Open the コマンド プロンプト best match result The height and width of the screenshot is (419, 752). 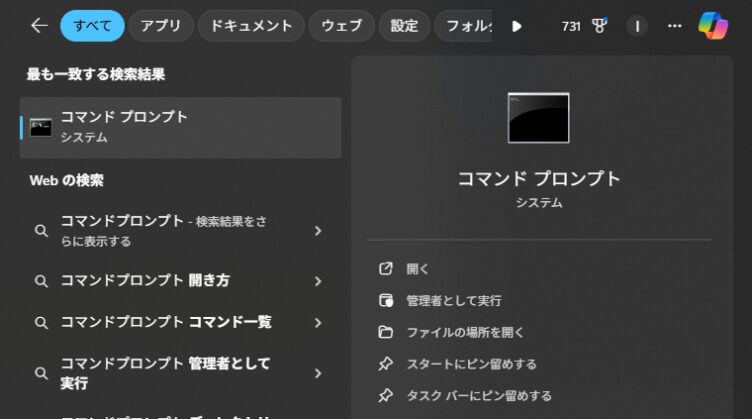[180, 128]
